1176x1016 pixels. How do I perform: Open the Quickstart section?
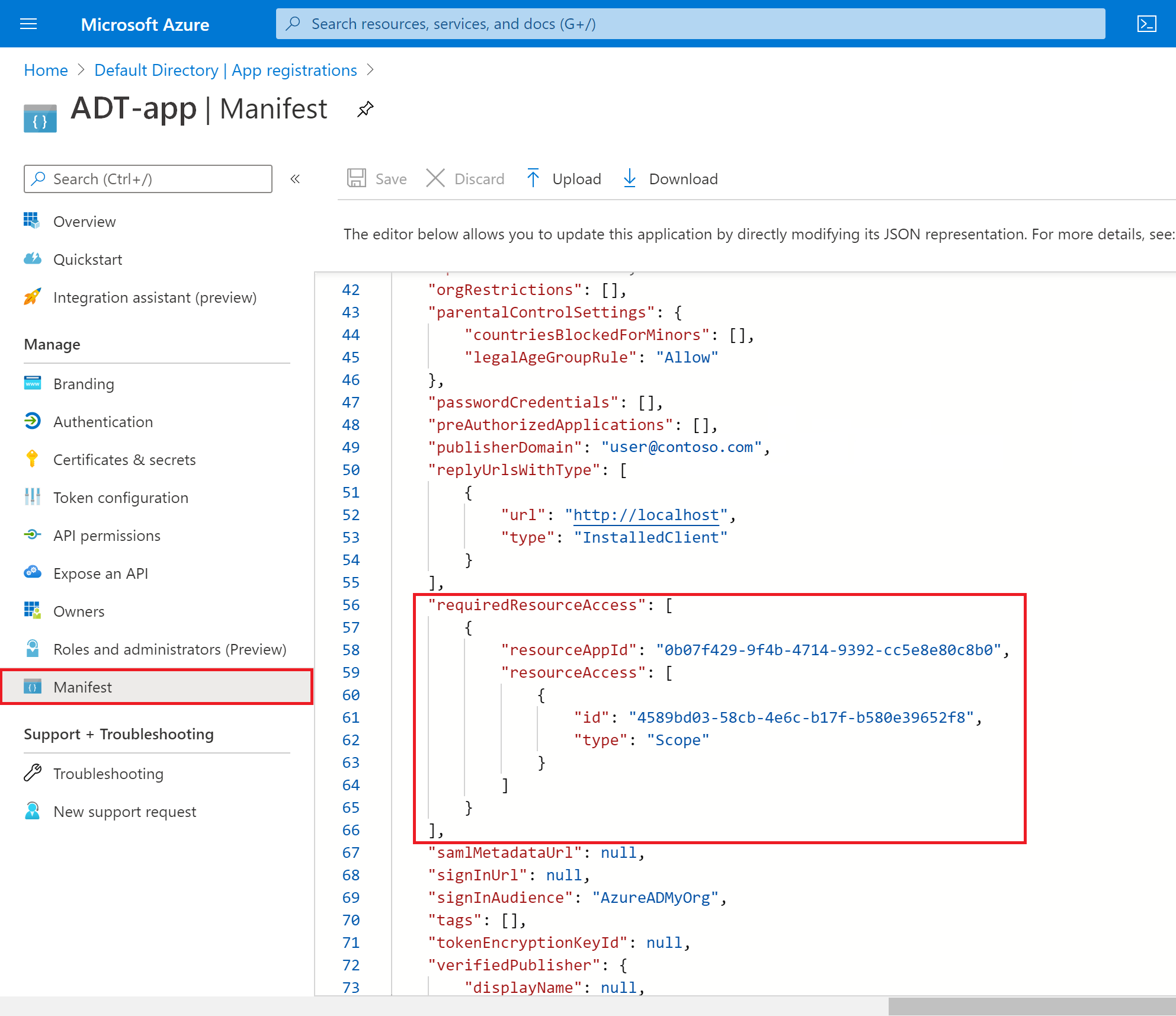pyautogui.click(x=88, y=258)
